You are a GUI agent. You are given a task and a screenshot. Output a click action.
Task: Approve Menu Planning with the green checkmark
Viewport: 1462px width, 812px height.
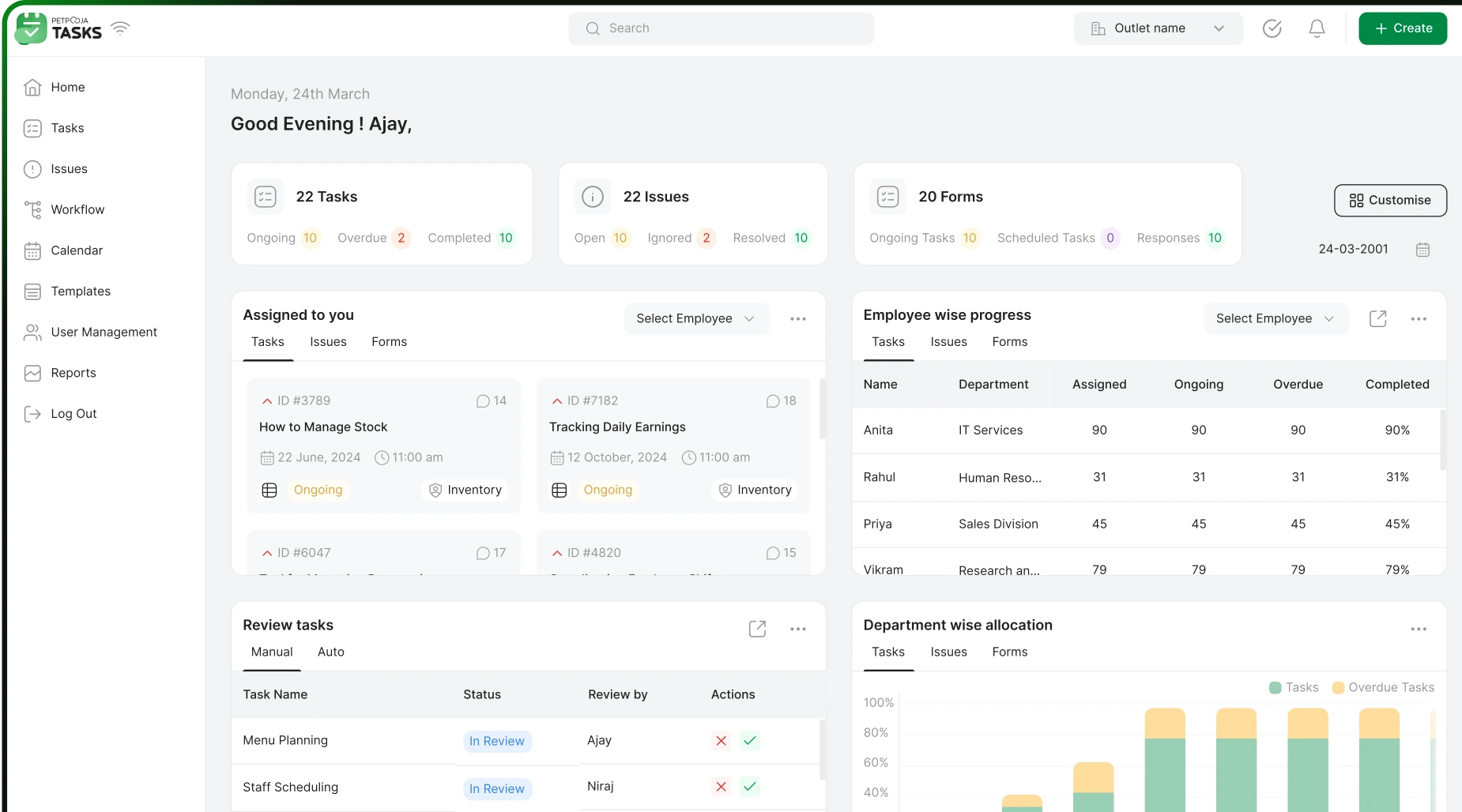click(749, 741)
